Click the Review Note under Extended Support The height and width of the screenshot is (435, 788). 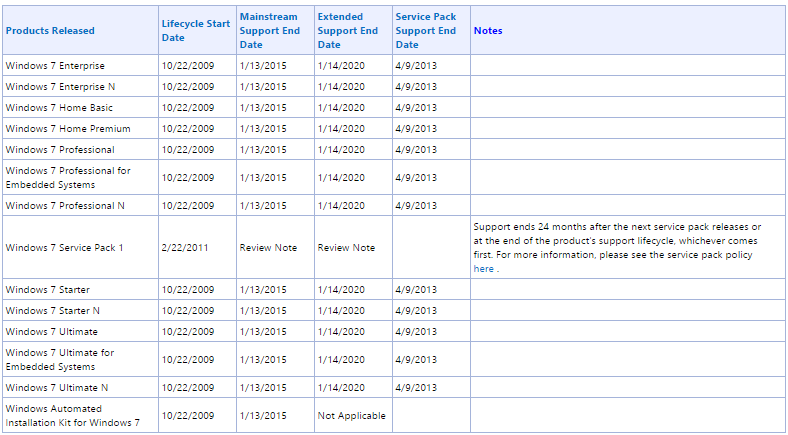pos(346,247)
